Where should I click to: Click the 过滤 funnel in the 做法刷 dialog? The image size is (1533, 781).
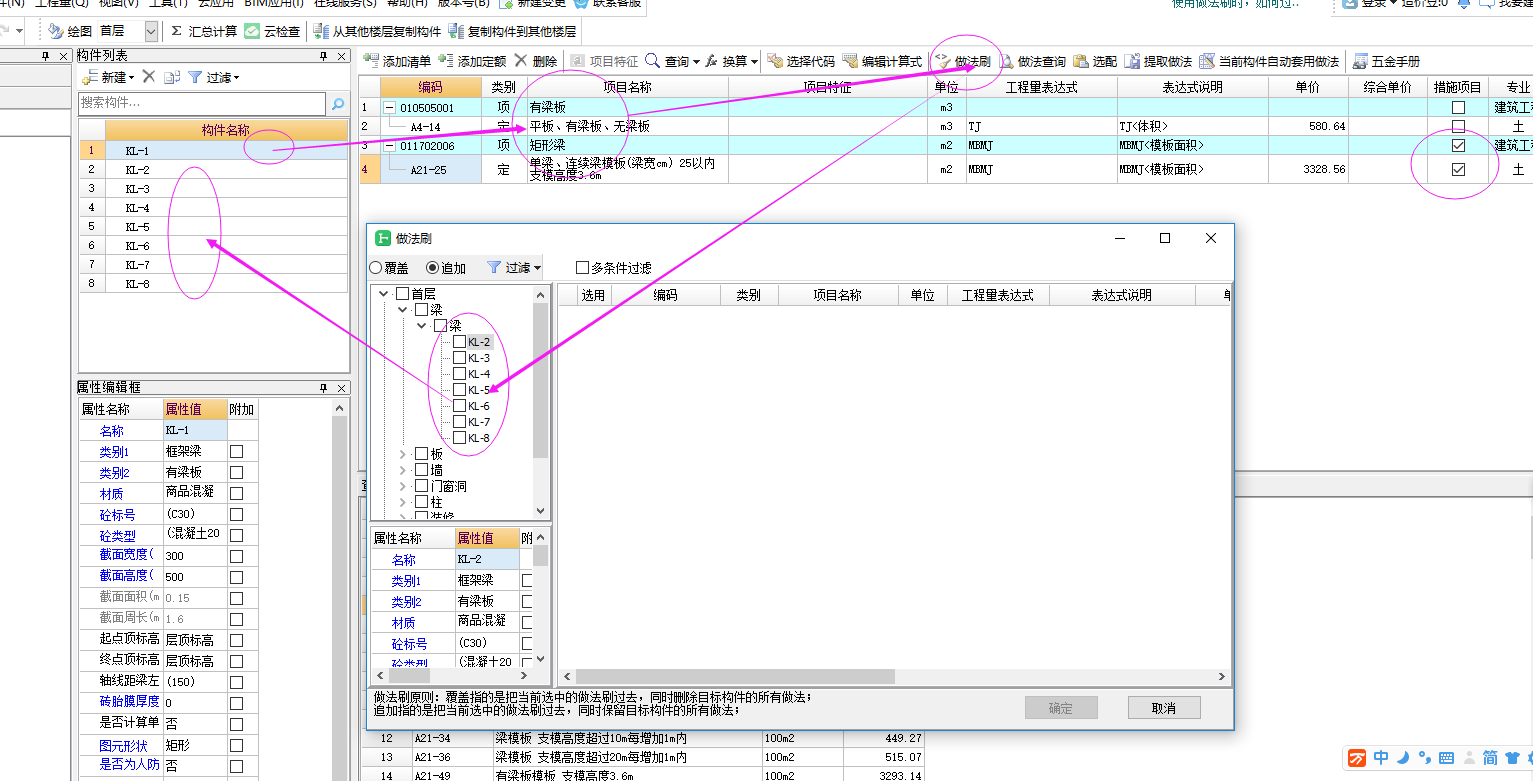point(493,267)
